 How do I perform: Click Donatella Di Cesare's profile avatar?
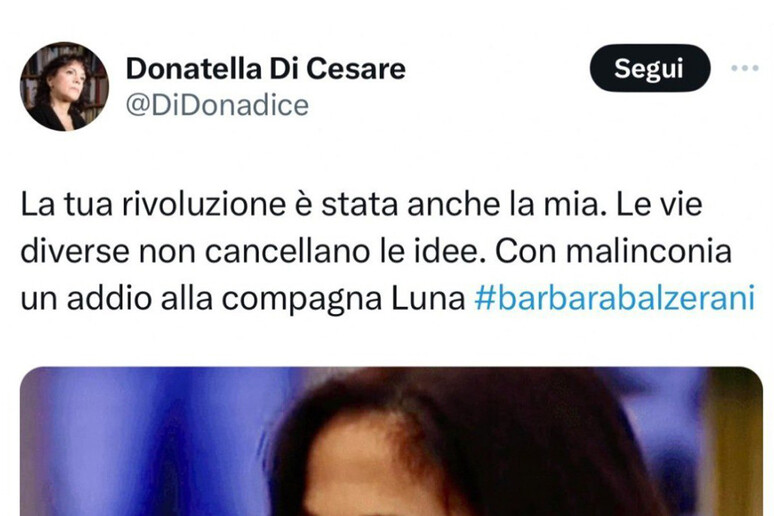click(x=64, y=86)
